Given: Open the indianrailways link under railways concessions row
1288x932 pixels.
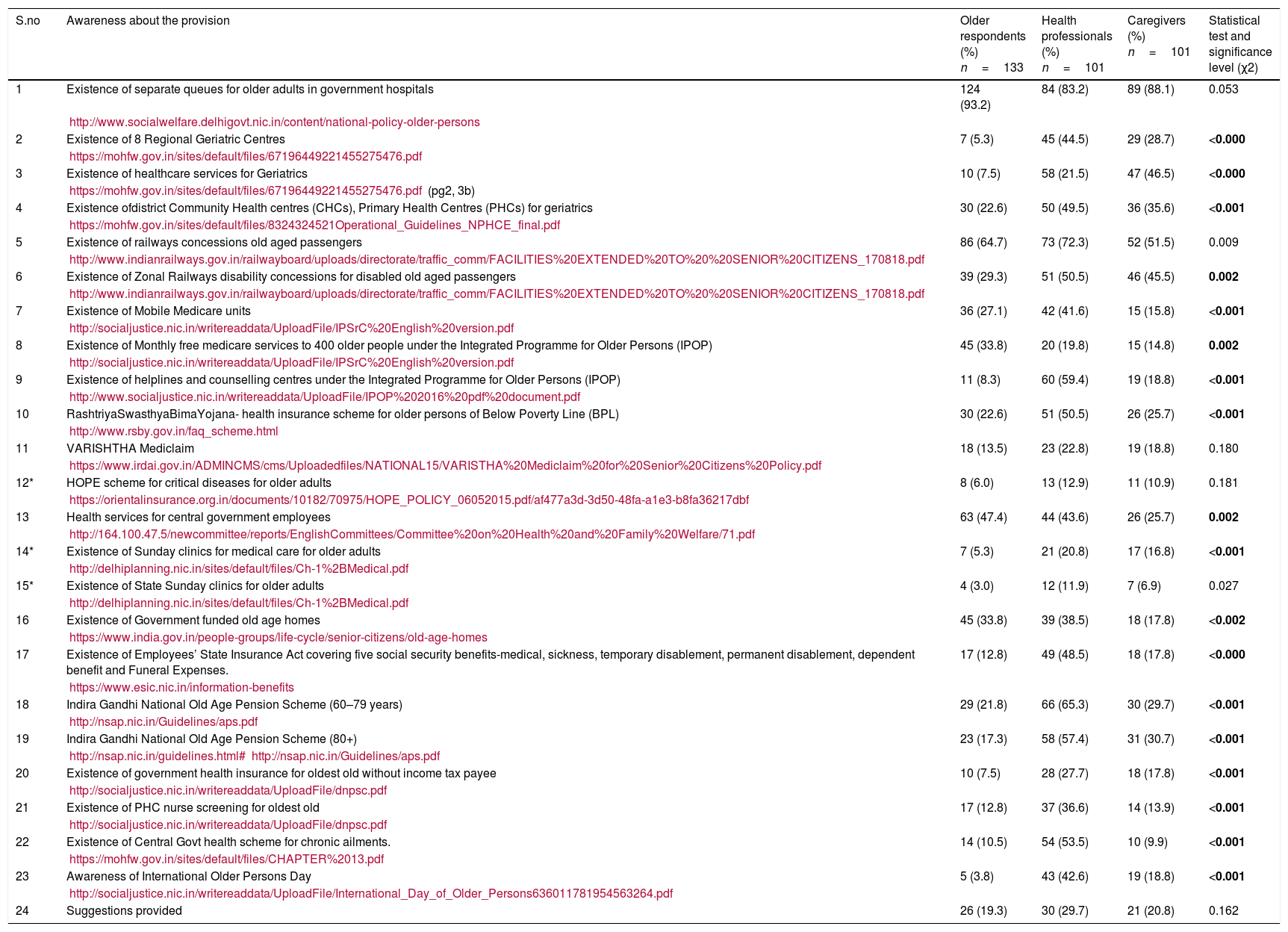Looking at the screenshot, I should coord(497,259).
